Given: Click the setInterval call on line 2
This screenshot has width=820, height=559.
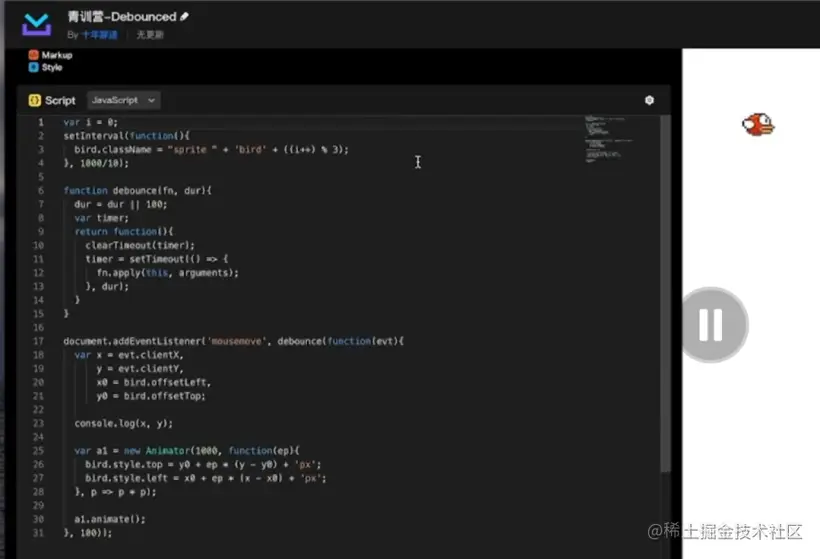Looking at the screenshot, I should pos(127,136).
